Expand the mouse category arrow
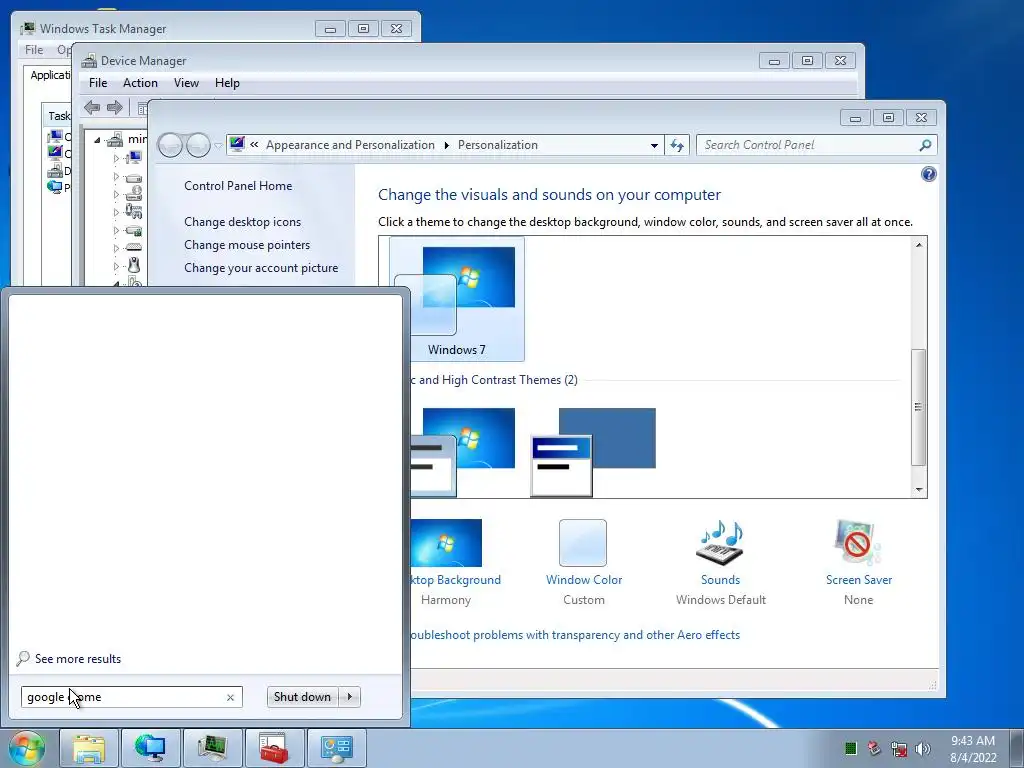1024x768 pixels. tap(116, 266)
